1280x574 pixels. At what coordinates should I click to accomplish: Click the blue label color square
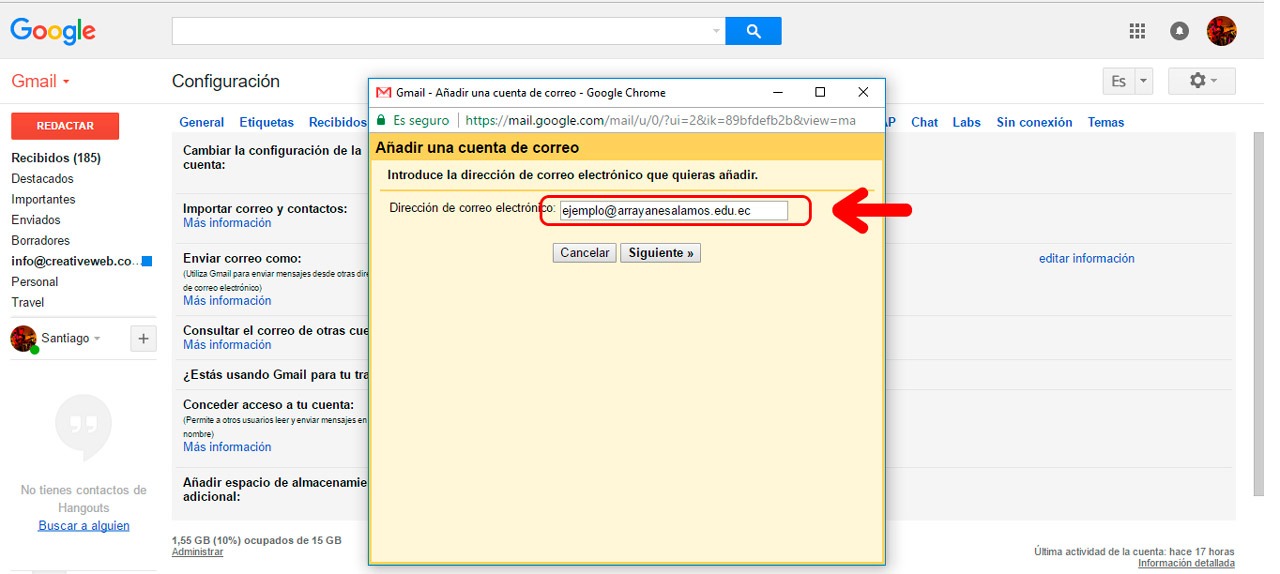click(x=147, y=261)
